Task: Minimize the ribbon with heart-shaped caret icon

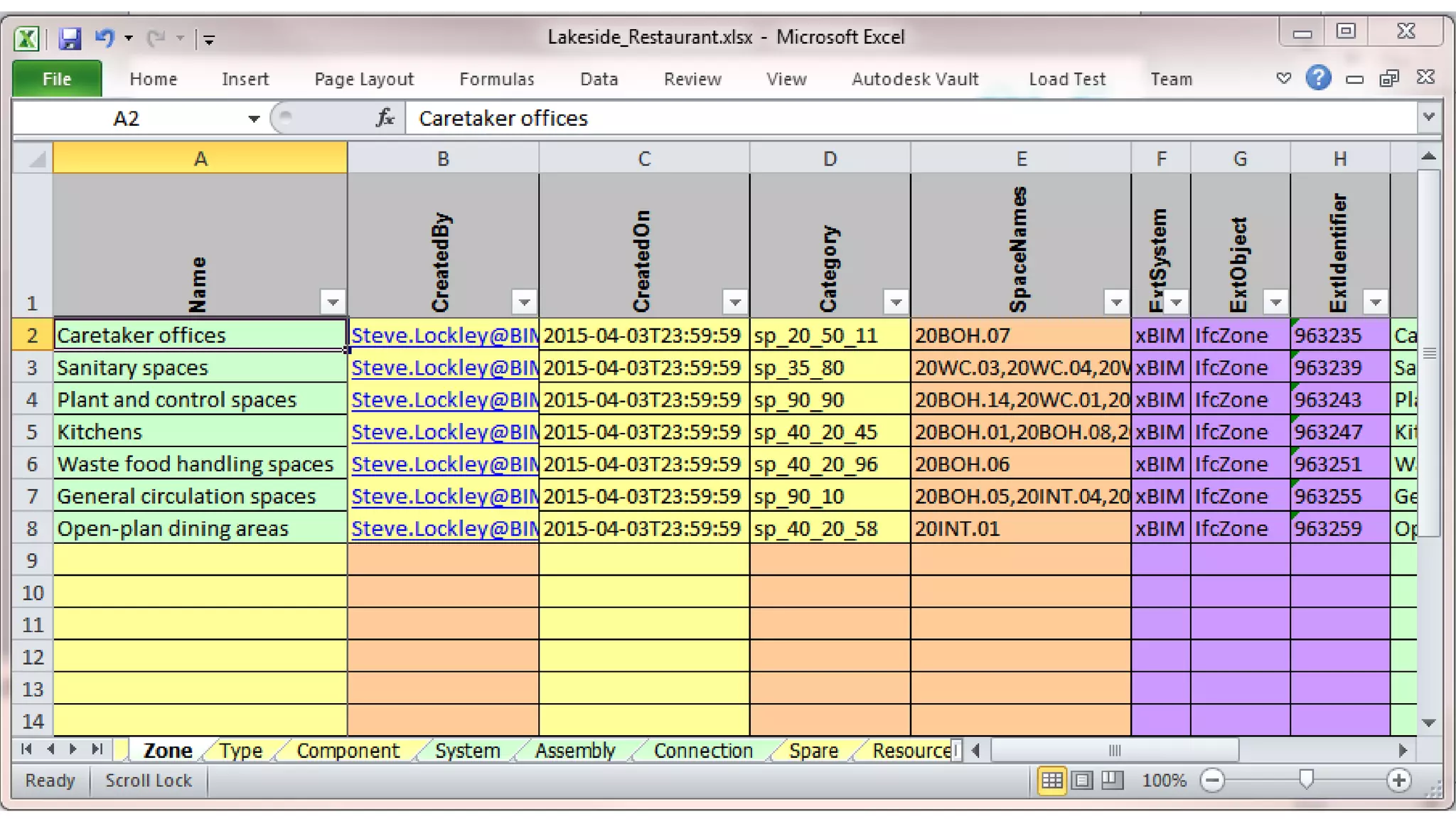Action: point(1283,78)
